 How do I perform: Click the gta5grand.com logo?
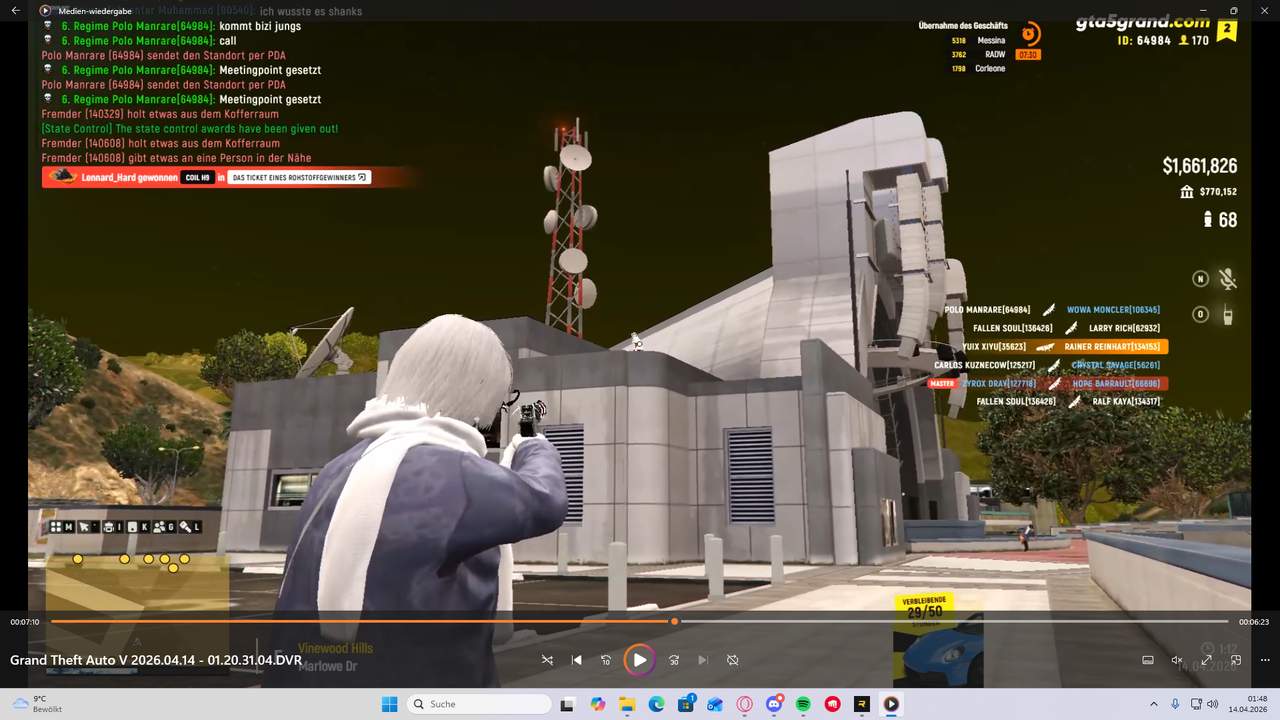(1143, 23)
